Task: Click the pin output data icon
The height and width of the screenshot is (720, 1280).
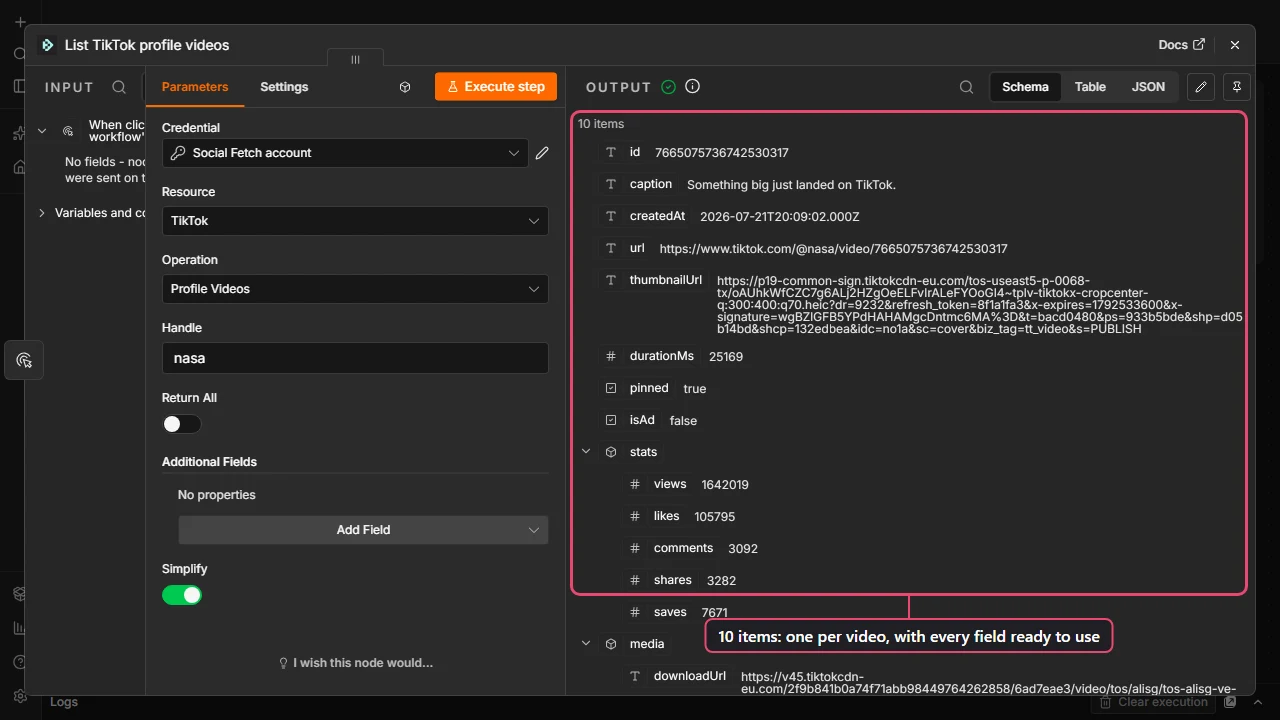Action: click(x=1237, y=87)
